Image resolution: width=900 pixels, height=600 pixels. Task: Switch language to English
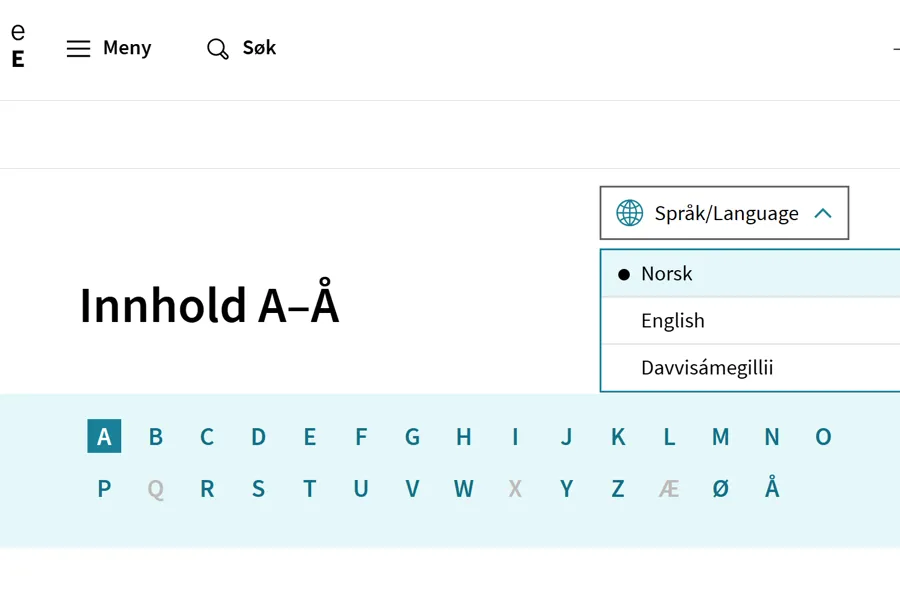pos(673,321)
